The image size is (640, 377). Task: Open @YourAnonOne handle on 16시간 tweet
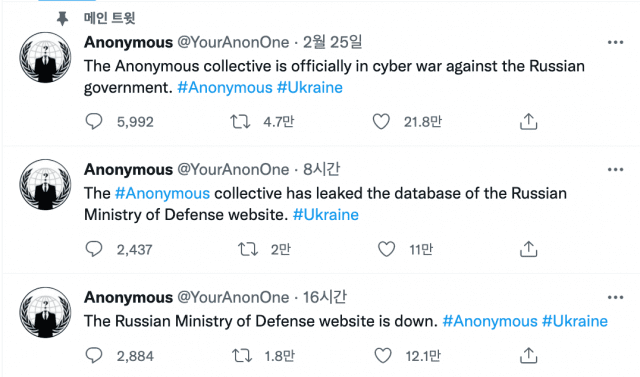233,297
